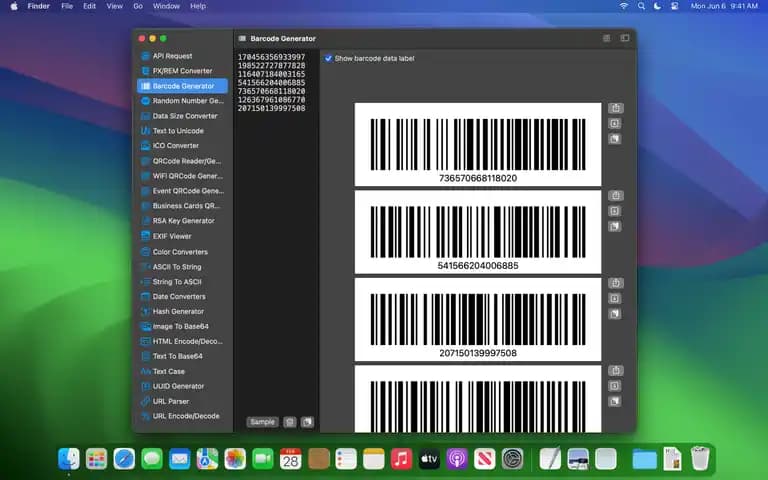This screenshot has height=480, width=768.
Task: Open the Window menu
Action: coord(166,6)
